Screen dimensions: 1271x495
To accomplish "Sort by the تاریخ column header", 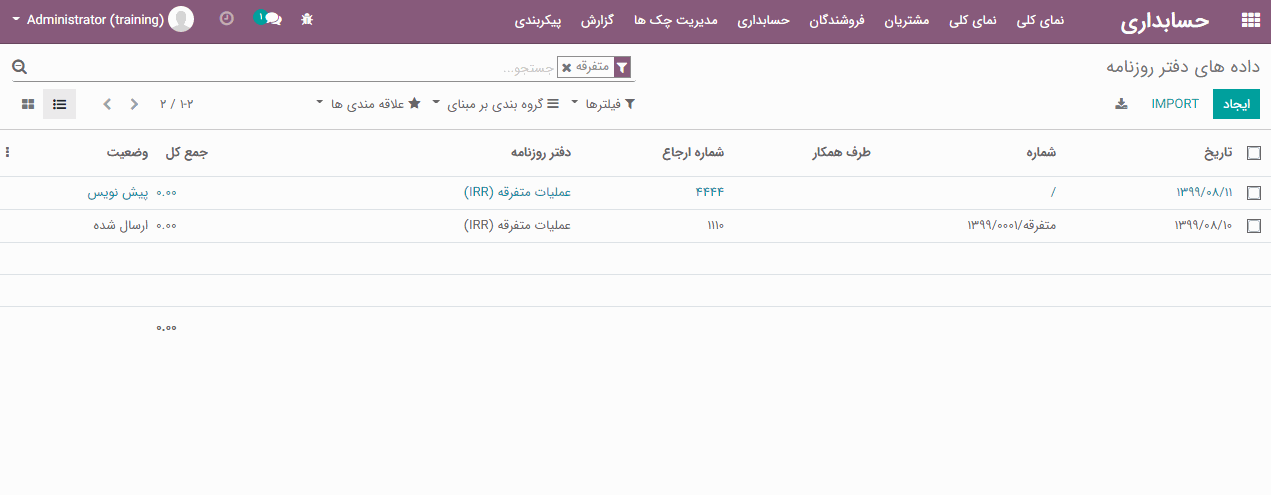I will click(1218, 153).
